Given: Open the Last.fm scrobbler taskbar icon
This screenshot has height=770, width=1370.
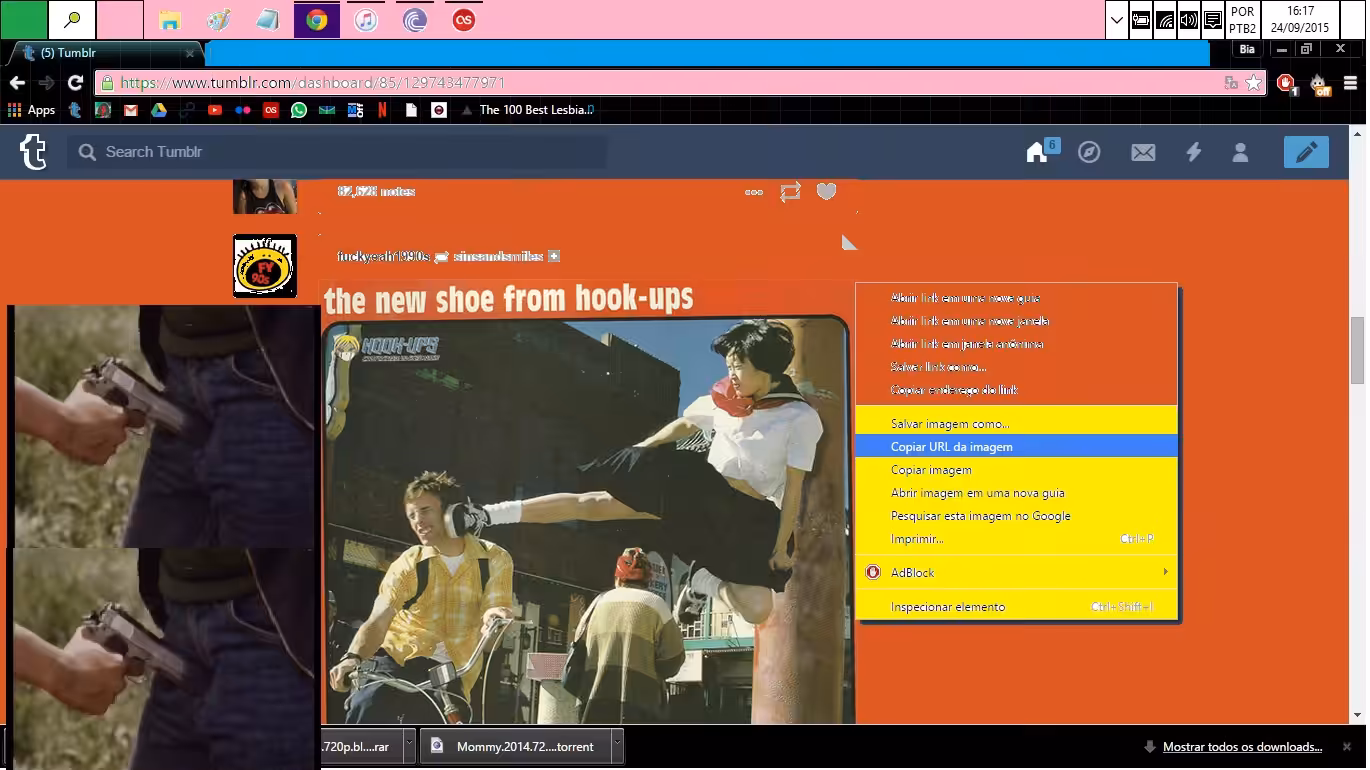Looking at the screenshot, I should (x=464, y=20).
